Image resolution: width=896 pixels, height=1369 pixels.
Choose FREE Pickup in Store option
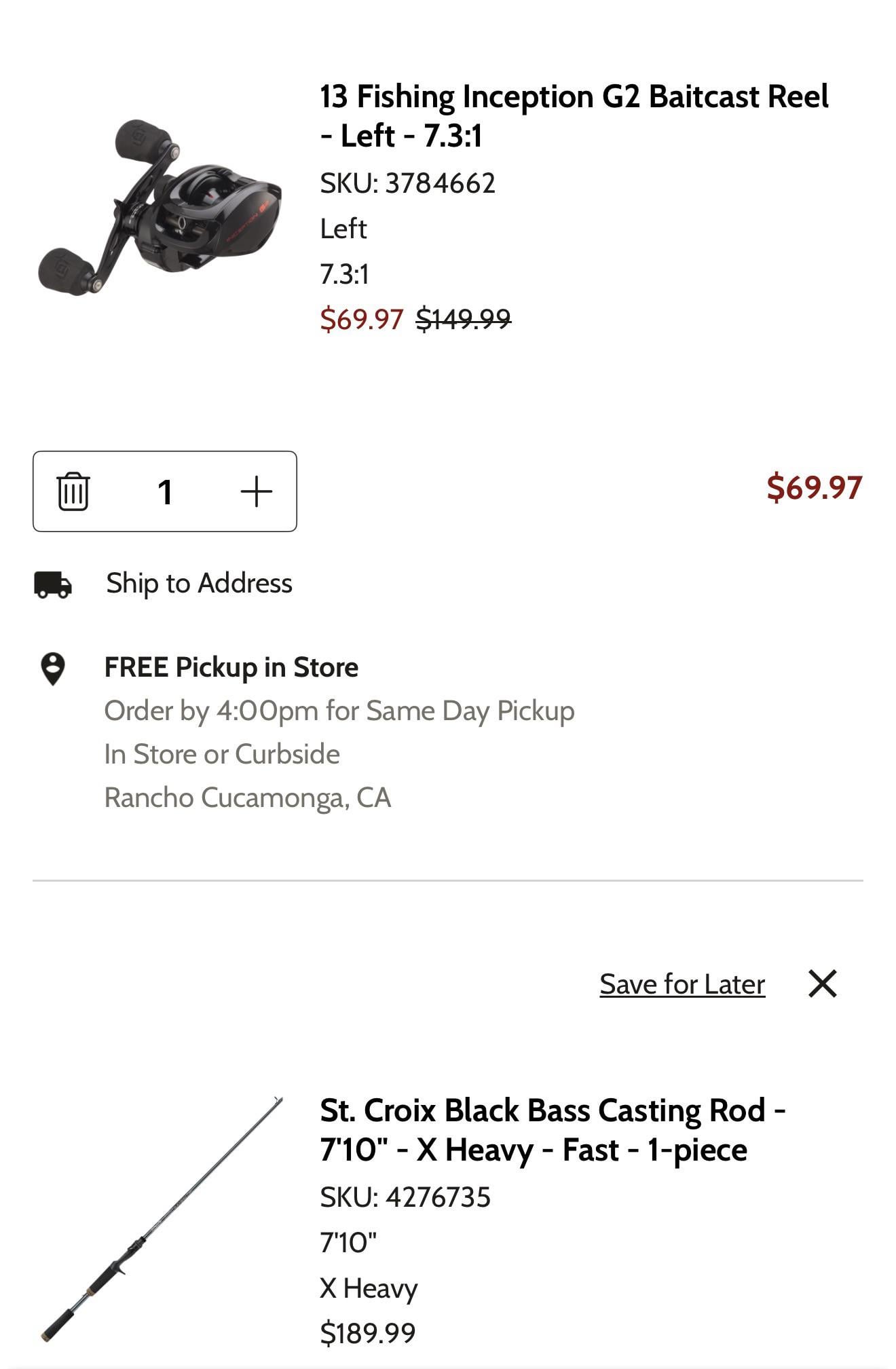231,668
